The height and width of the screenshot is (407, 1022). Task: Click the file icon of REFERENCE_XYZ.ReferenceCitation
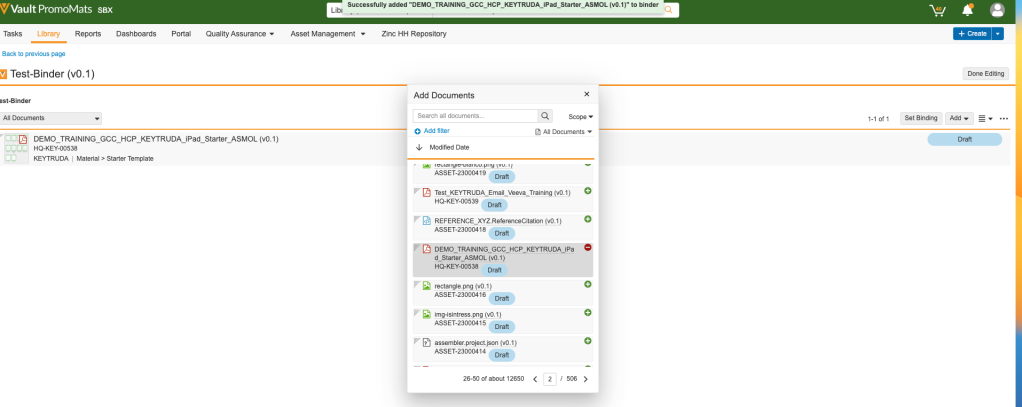tap(427, 220)
